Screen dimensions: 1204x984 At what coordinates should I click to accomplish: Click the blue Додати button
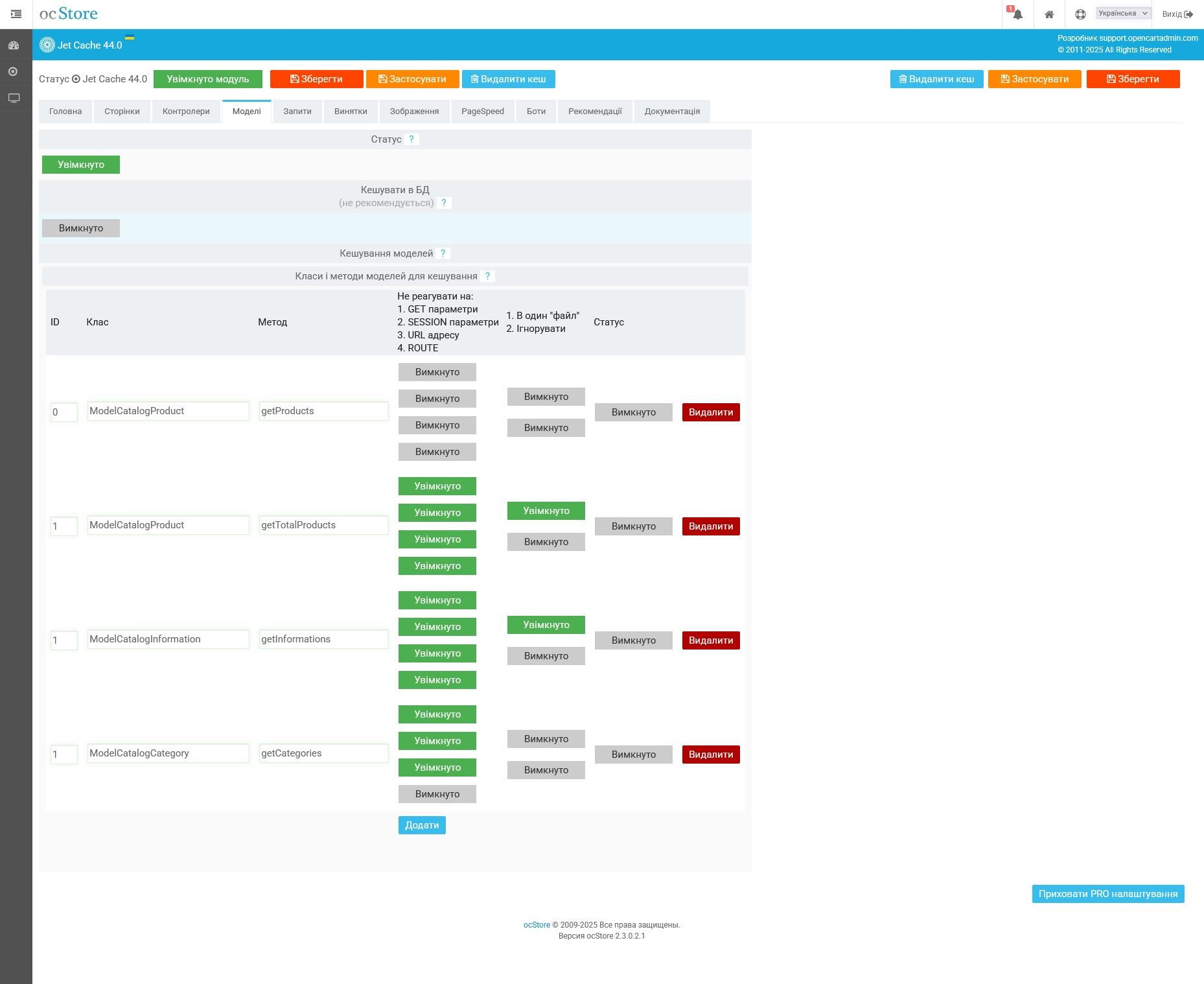(x=422, y=825)
